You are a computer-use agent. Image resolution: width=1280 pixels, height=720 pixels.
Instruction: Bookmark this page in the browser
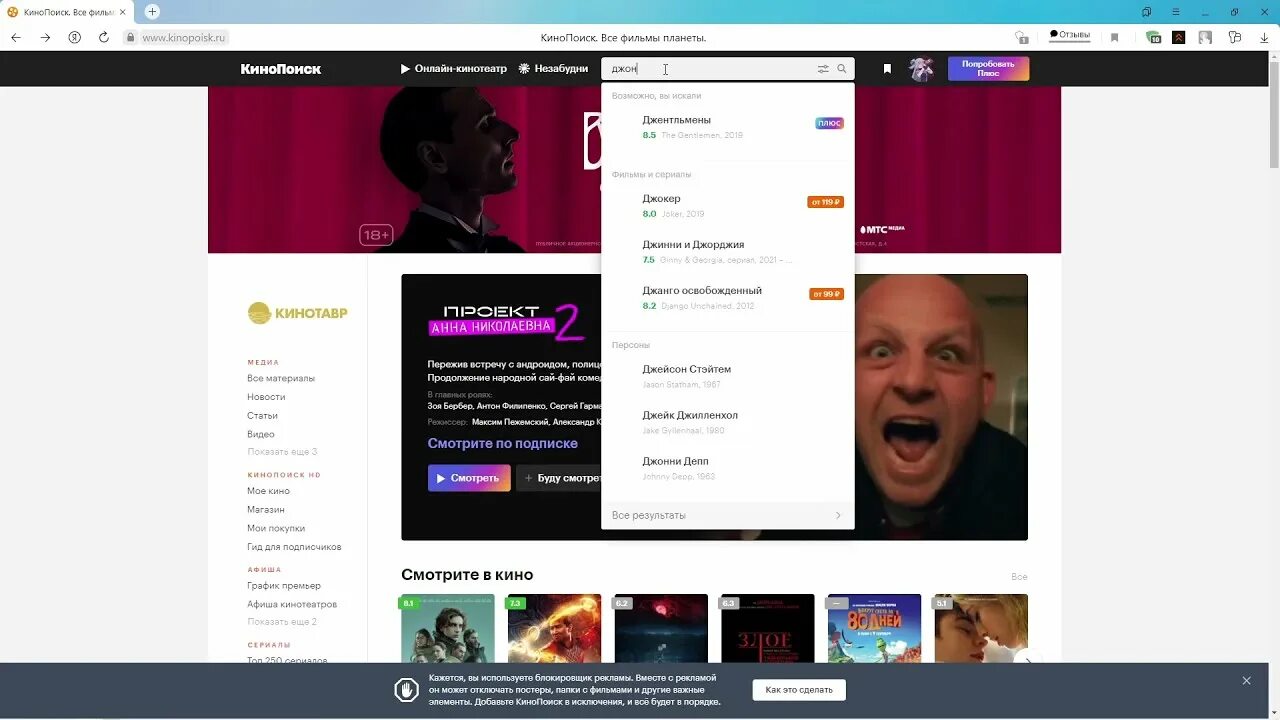1114,37
